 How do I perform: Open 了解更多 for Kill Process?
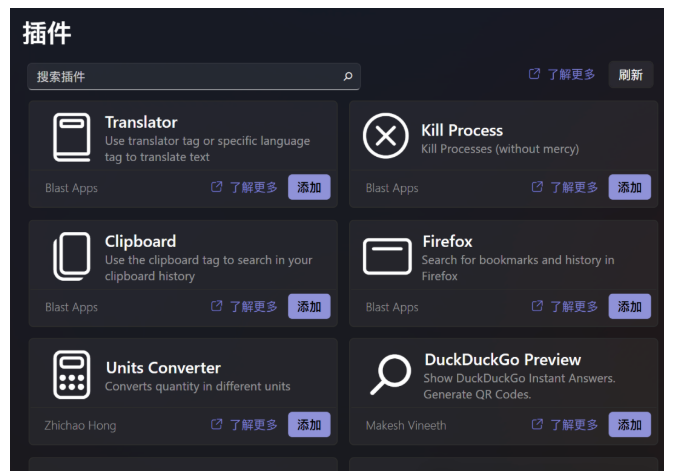tap(574, 187)
